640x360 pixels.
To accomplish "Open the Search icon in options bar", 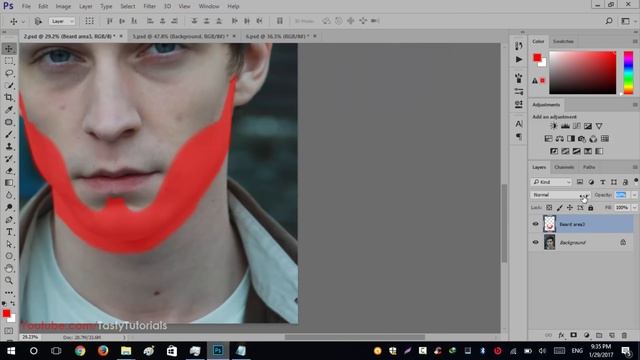I will pyautogui.click(x=609, y=21).
